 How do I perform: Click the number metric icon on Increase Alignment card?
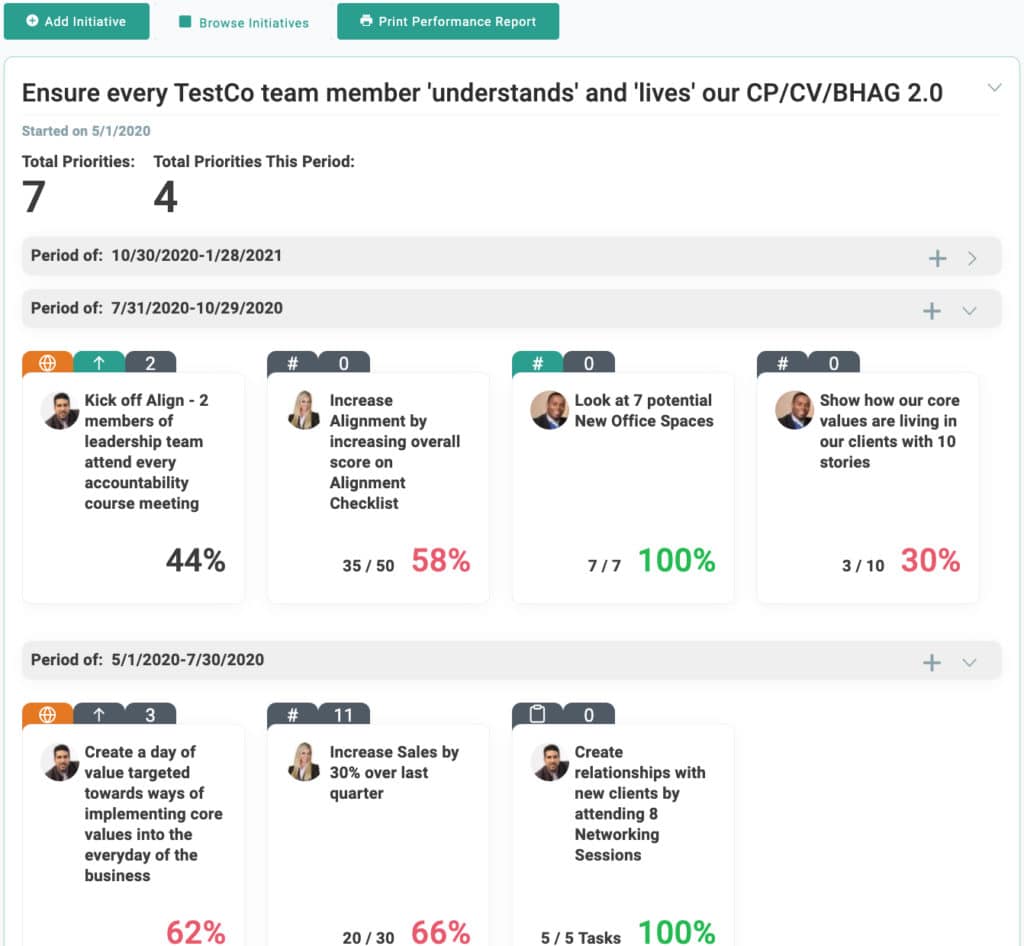click(x=291, y=363)
